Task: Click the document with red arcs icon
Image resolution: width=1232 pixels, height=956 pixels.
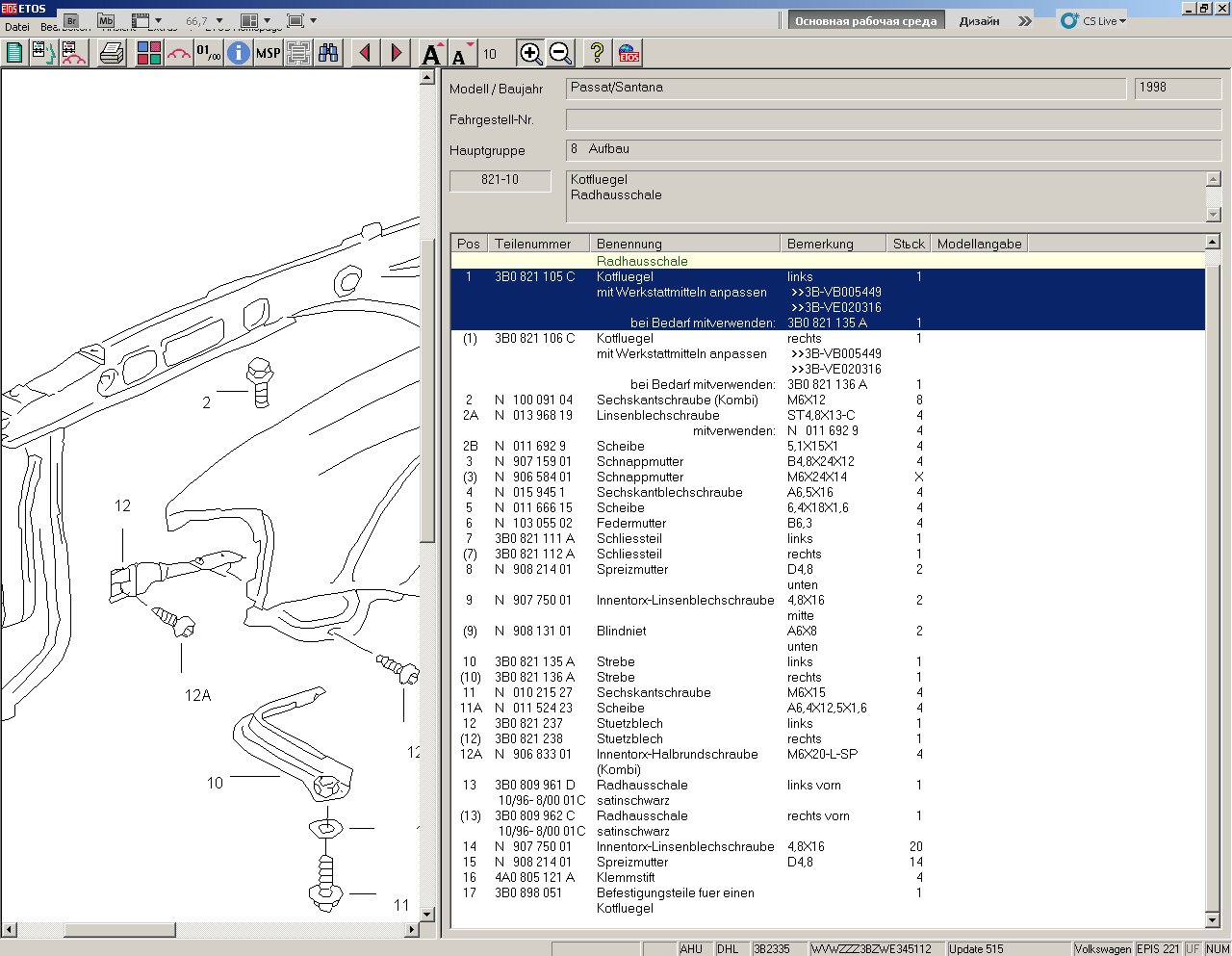Action: click(x=74, y=53)
